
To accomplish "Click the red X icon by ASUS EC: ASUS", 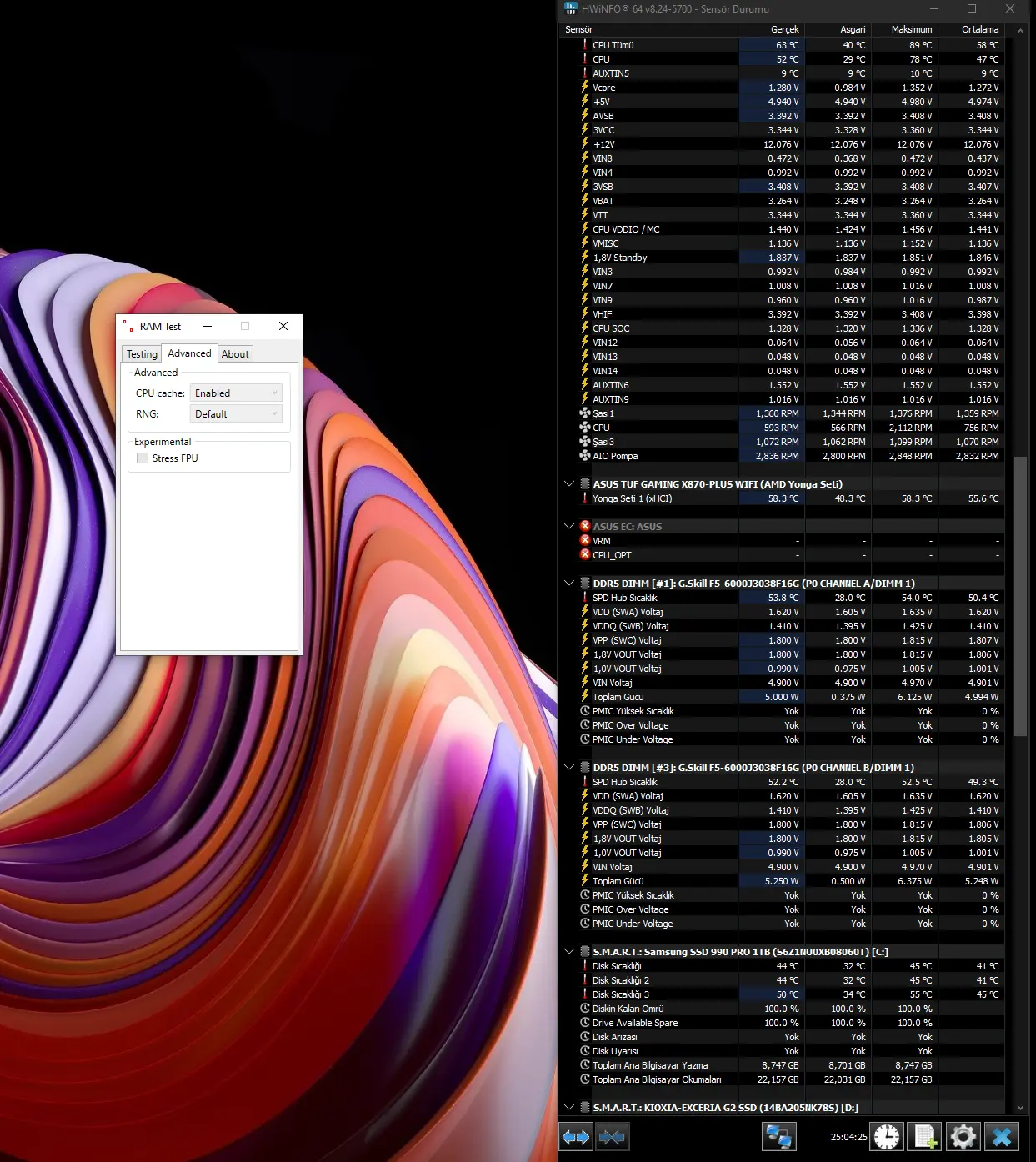I will [x=585, y=527].
